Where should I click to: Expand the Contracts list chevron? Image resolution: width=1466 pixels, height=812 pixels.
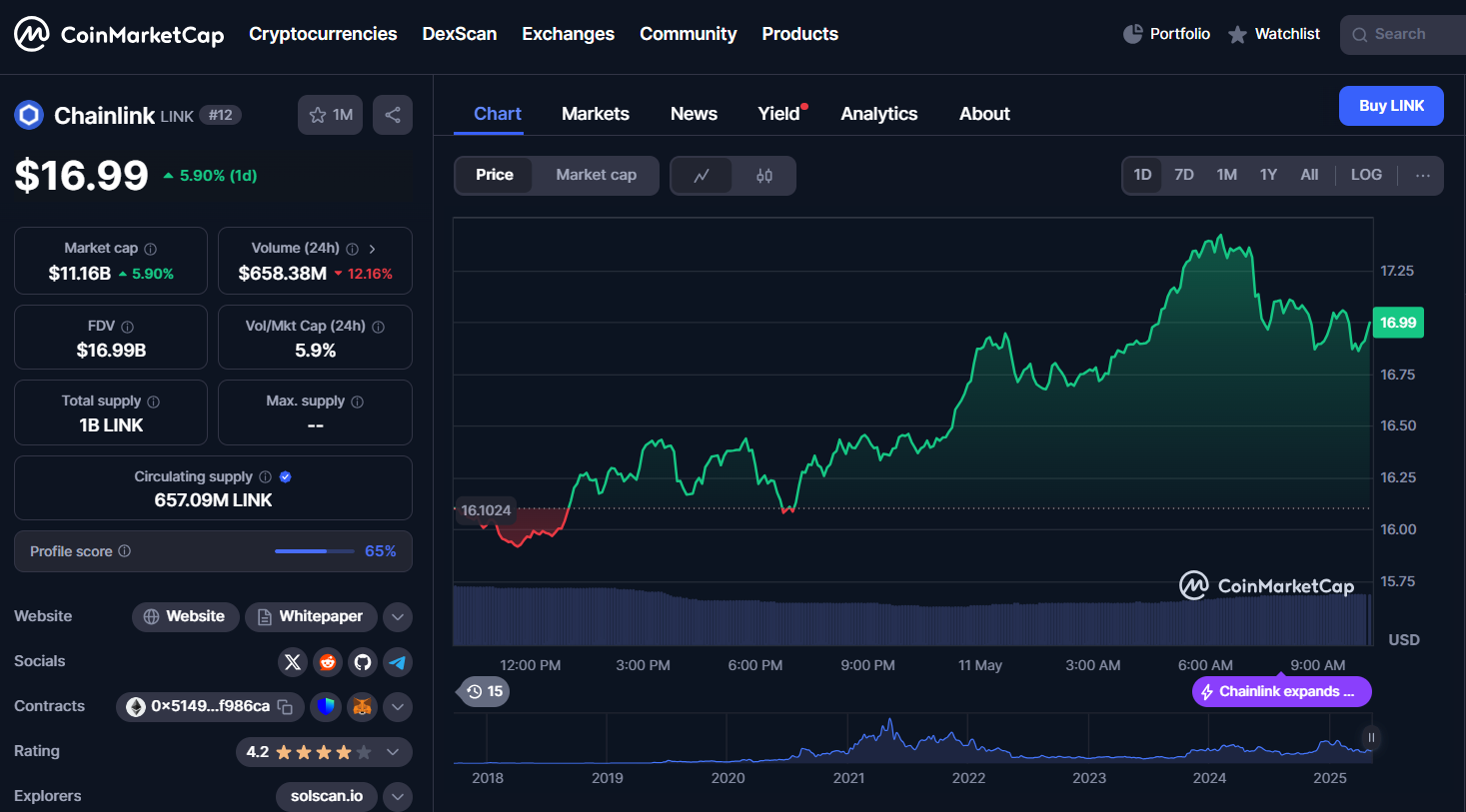(398, 707)
